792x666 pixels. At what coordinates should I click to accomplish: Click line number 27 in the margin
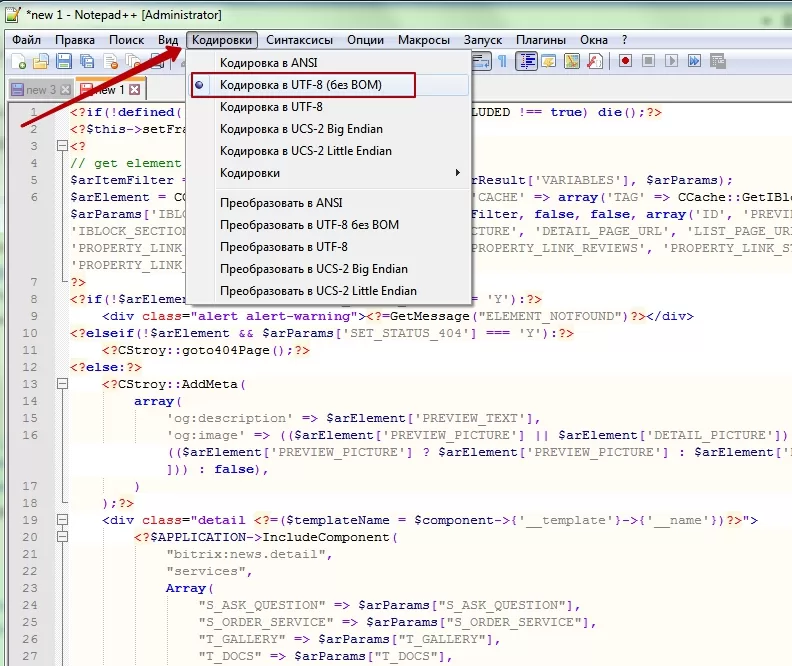tap(30, 656)
